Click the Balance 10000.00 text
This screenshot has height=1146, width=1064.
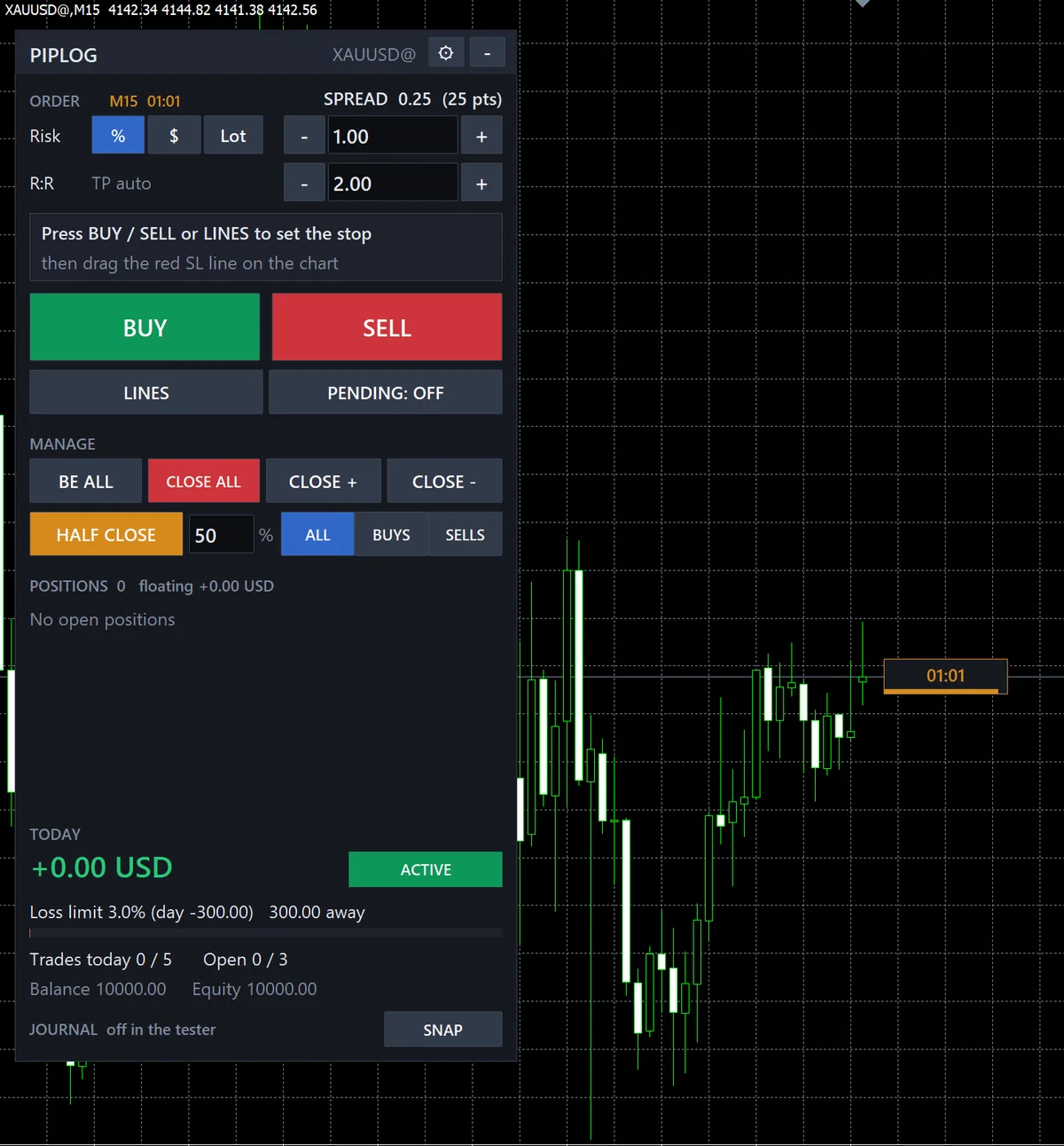pyautogui.click(x=98, y=989)
